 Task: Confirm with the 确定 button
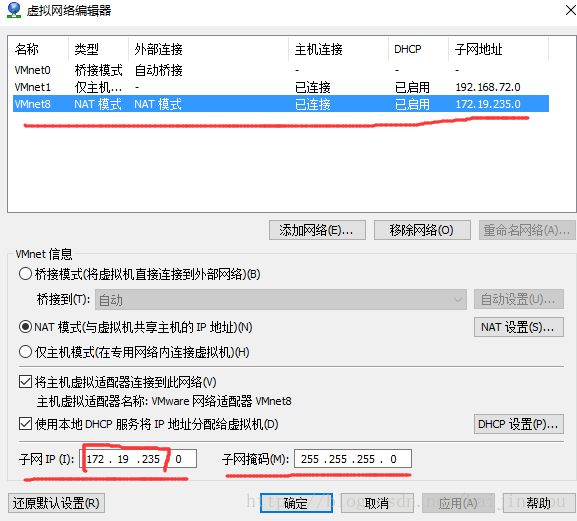coord(296,503)
